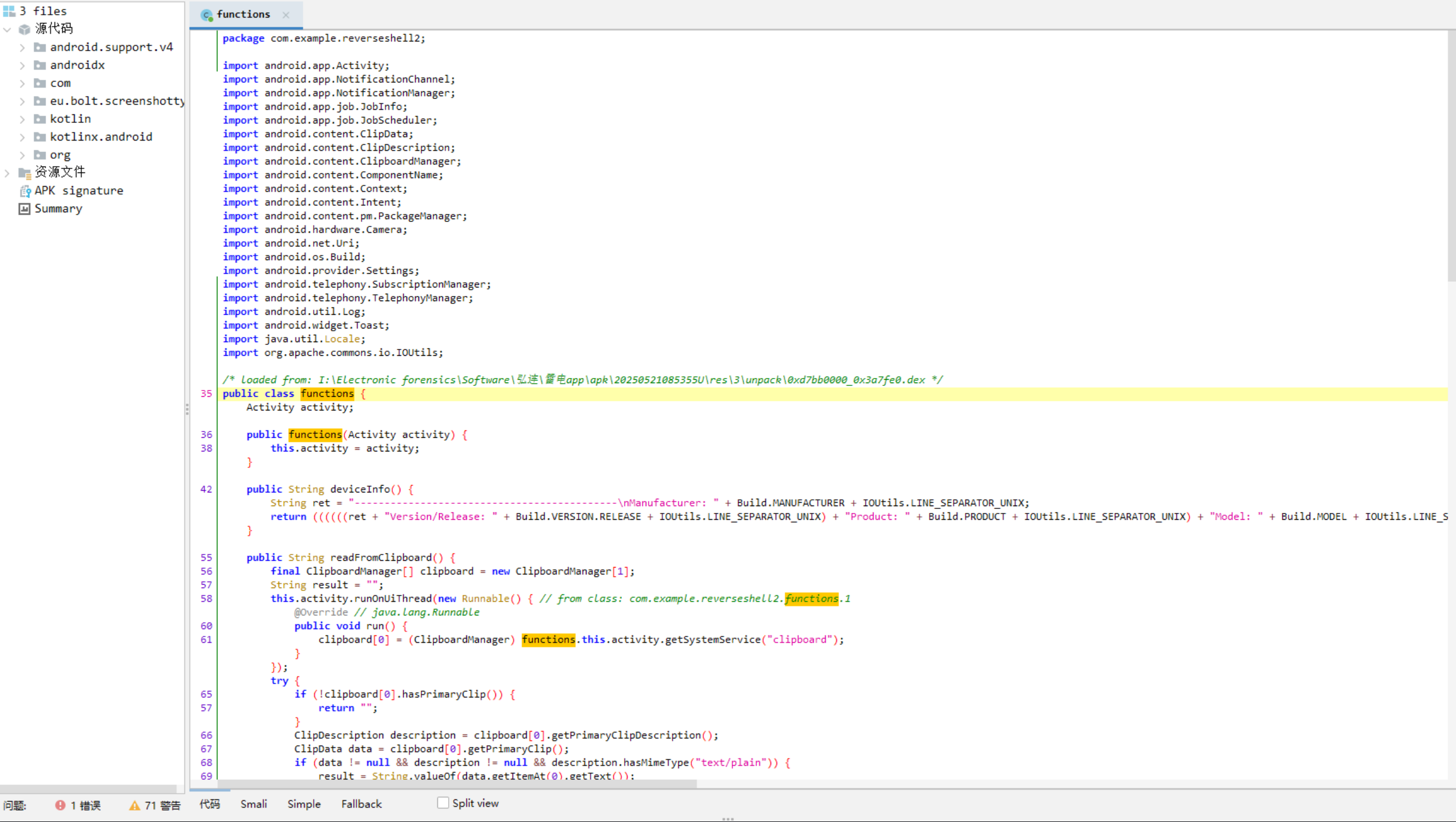The height and width of the screenshot is (822, 1456).
Task: Click the androidx folder icon
Action: coord(39,65)
